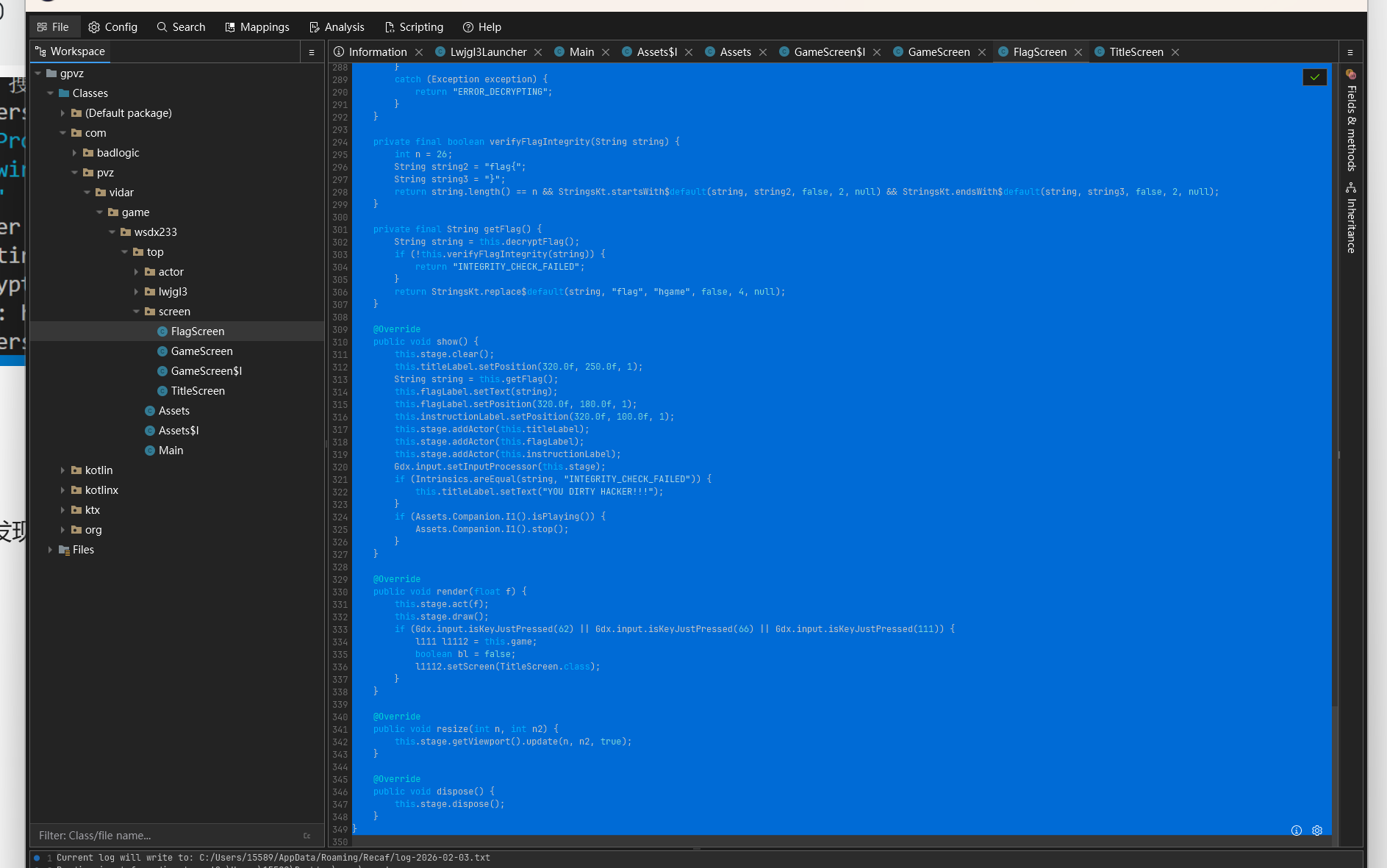
Task: Open the tab list menu icon
Action: (1350, 52)
